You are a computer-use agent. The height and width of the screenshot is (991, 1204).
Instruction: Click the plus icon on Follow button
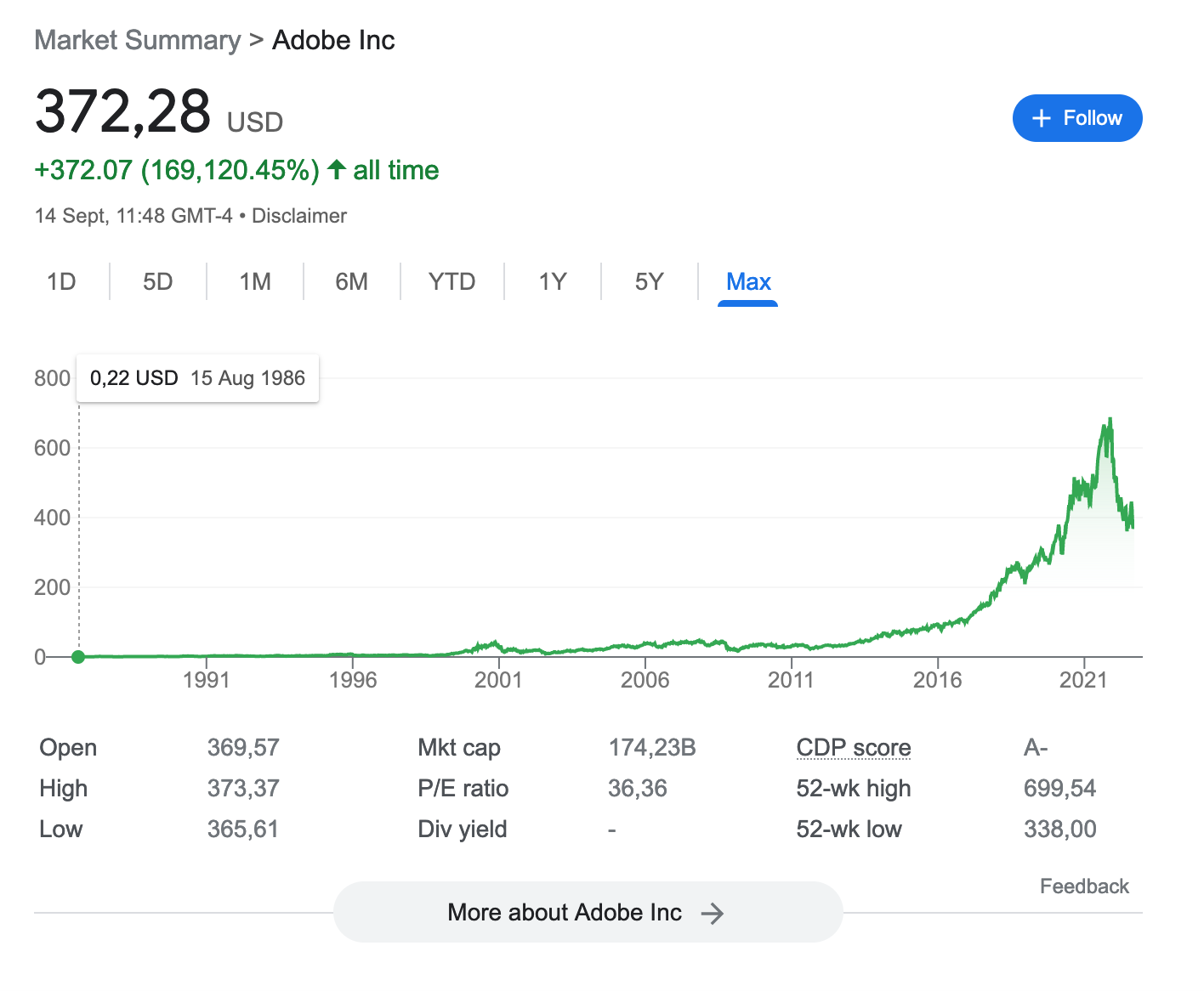tap(1042, 118)
